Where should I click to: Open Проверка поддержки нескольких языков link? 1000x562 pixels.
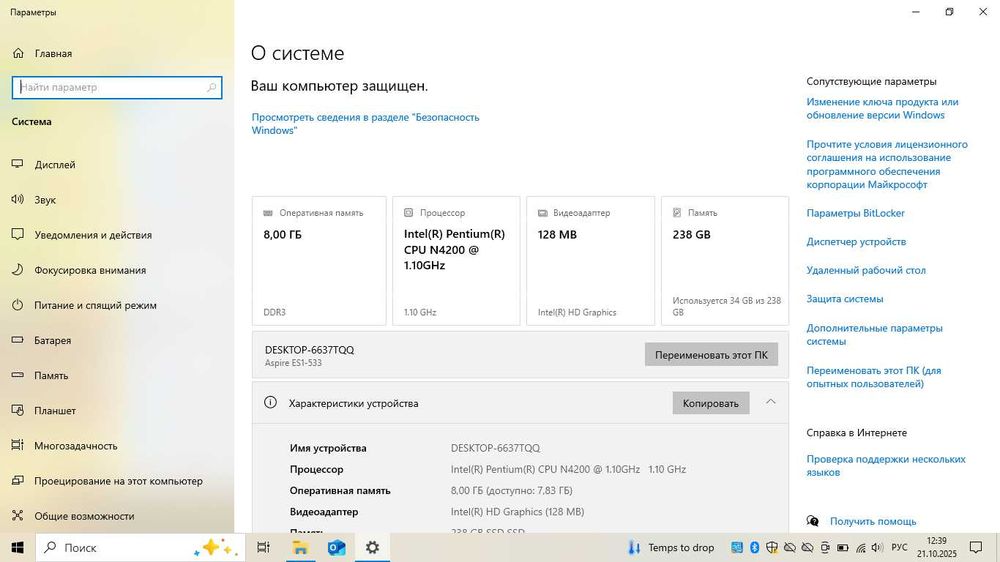tap(886, 466)
